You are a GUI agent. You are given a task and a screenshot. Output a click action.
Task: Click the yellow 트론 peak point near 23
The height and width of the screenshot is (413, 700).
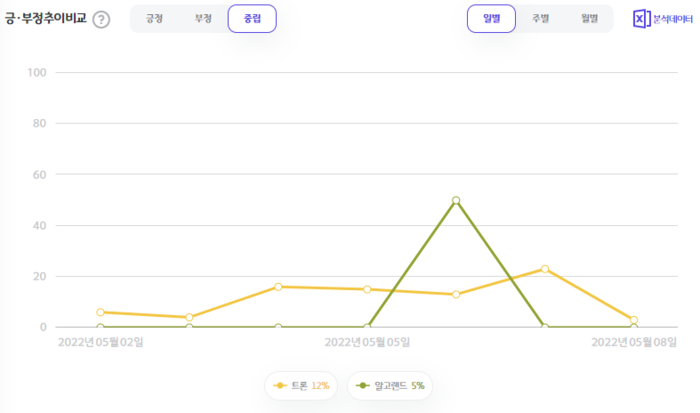click(545, 269)
